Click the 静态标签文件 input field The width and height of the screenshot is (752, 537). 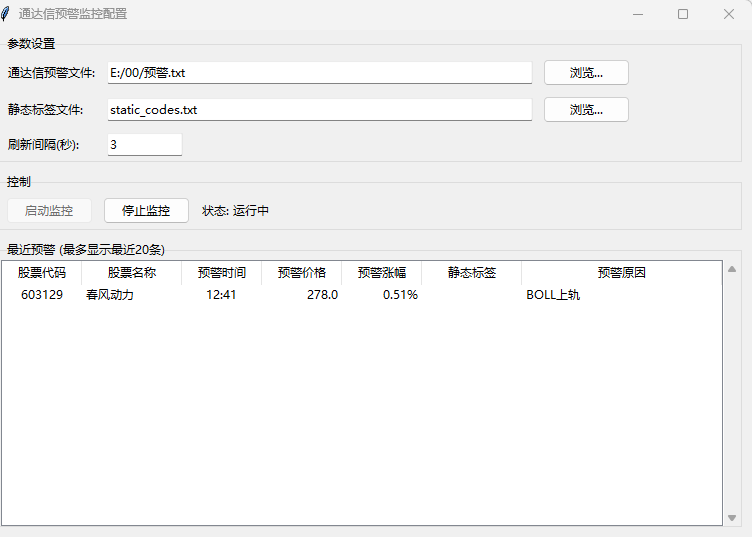(320, 110)
